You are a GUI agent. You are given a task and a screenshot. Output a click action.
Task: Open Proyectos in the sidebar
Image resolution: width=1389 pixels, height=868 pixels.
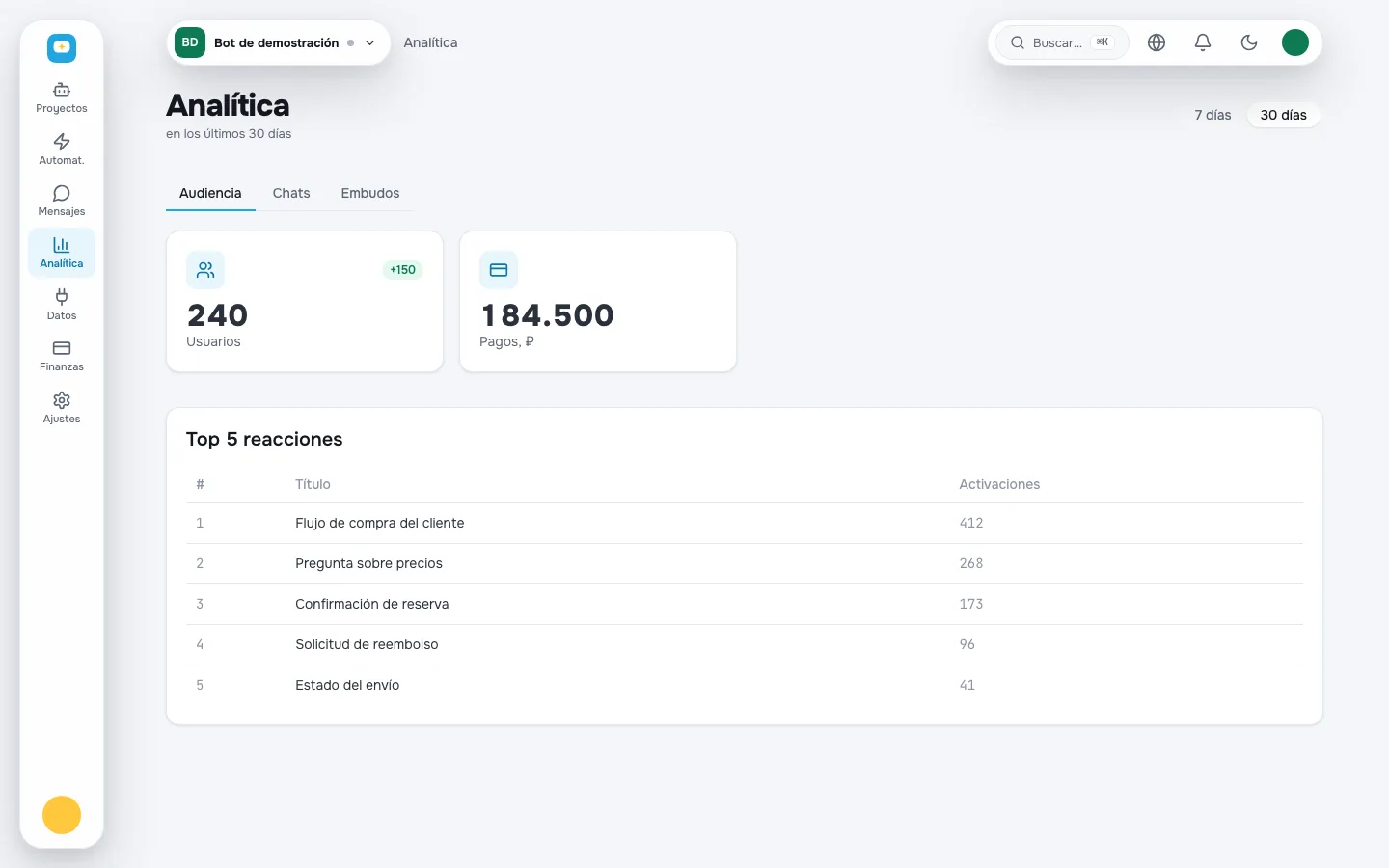coord(62,97)
